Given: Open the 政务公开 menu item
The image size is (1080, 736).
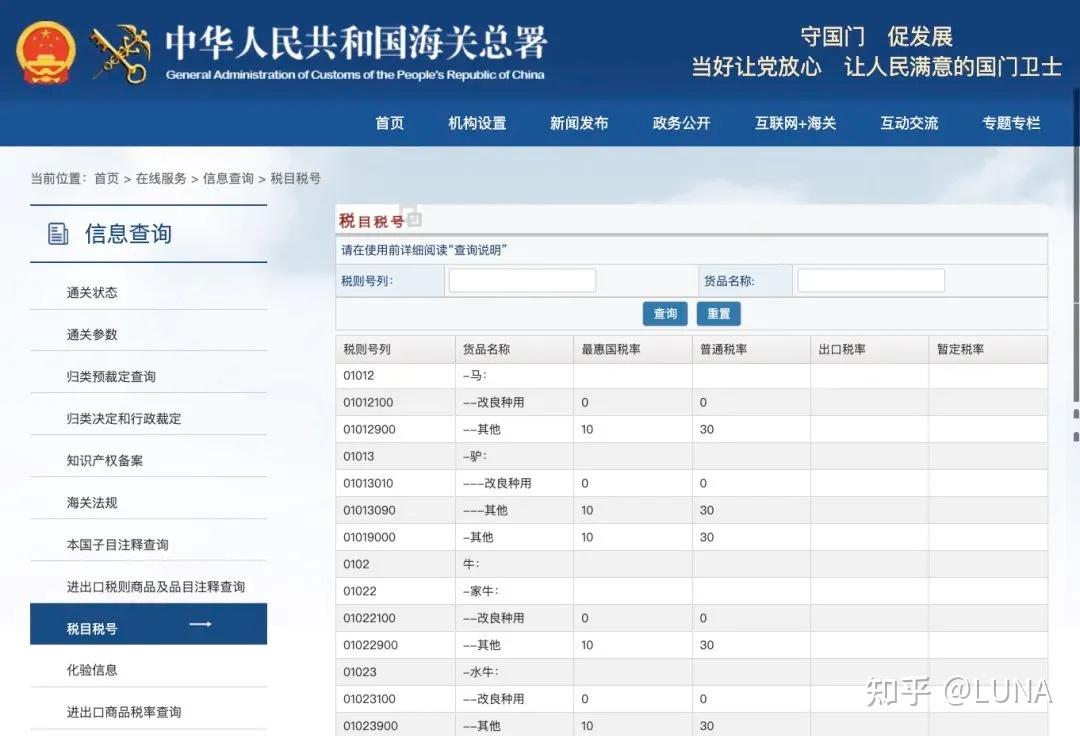Looking at the screenshot, I should [680, 123].
